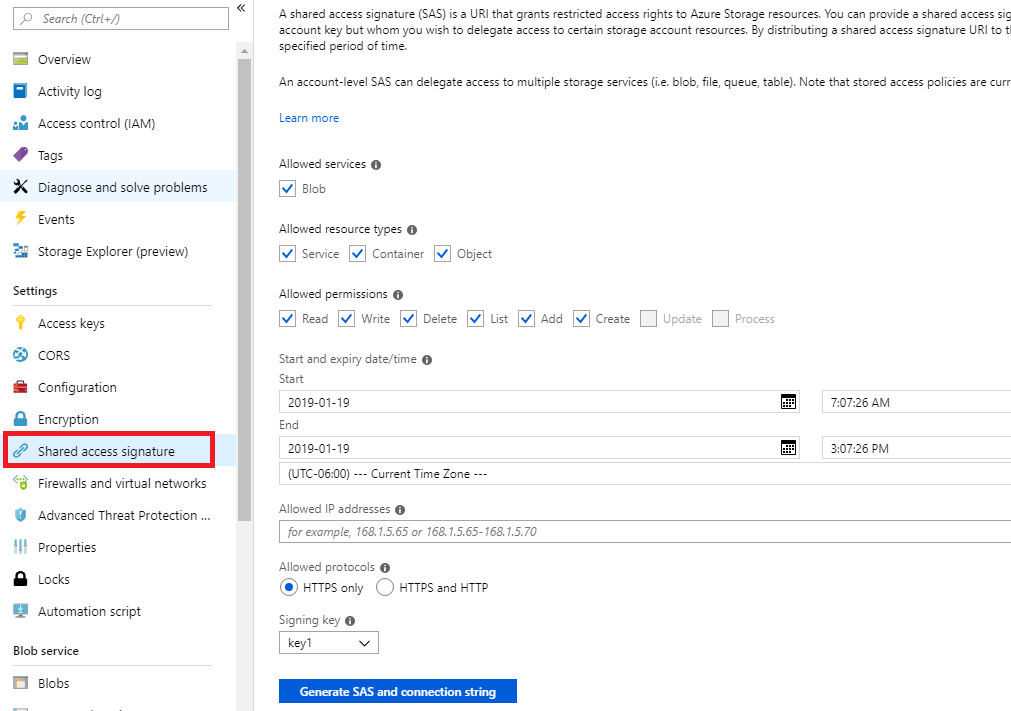Select the HTTPS and HTTP radio button
Image resolution: width=1011 pixels, height=711 pixels.
coord(385,588)
